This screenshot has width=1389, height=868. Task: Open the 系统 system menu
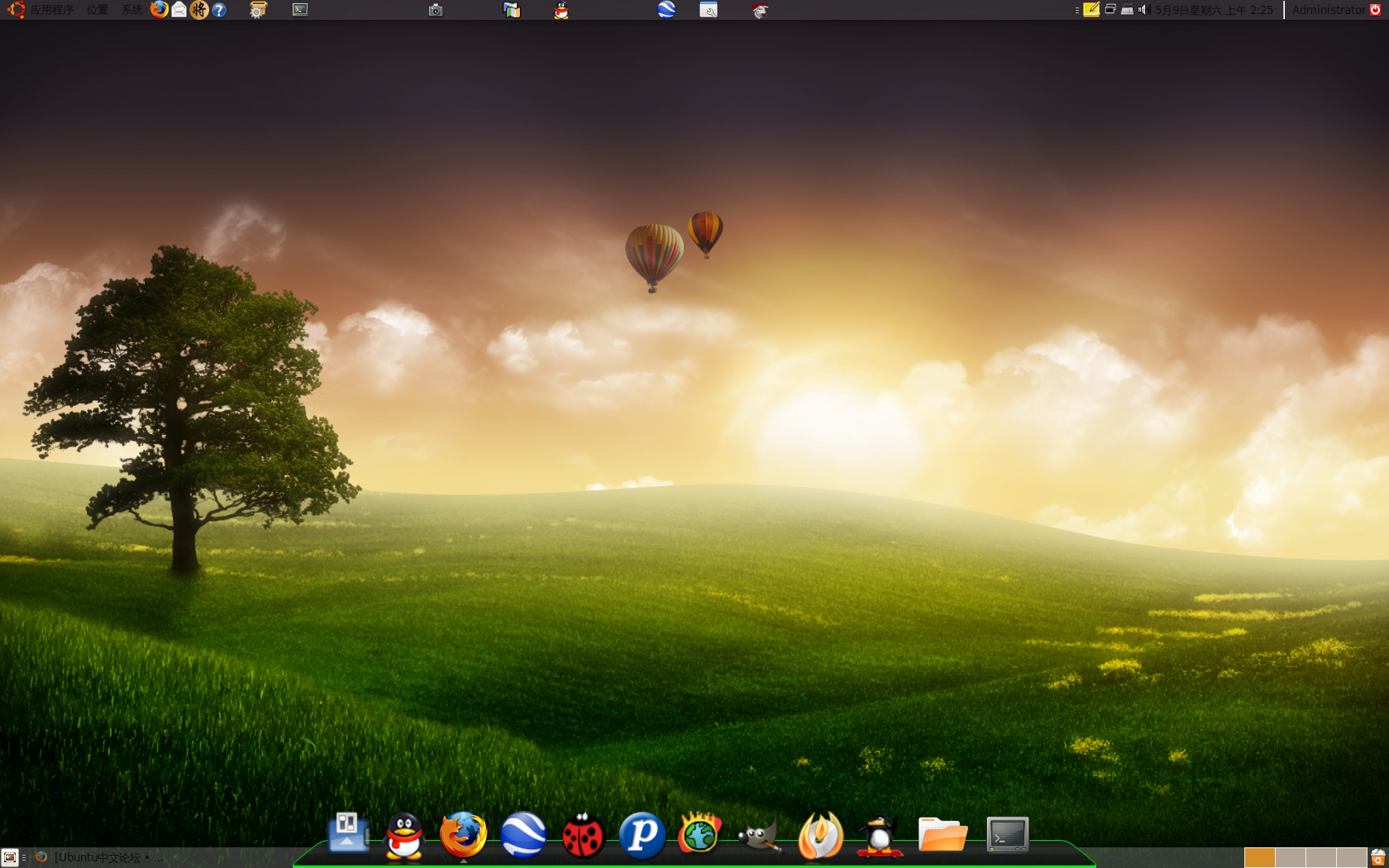(131, 10)
